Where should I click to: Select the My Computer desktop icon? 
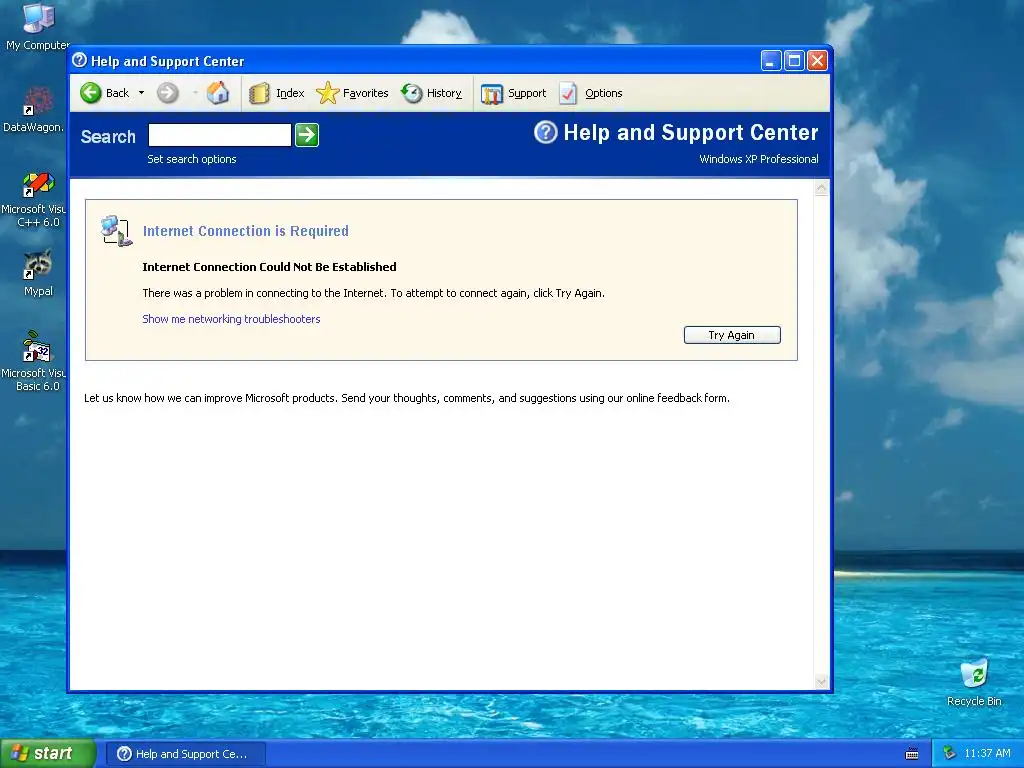pyautogui.click(x=38, y=26)
